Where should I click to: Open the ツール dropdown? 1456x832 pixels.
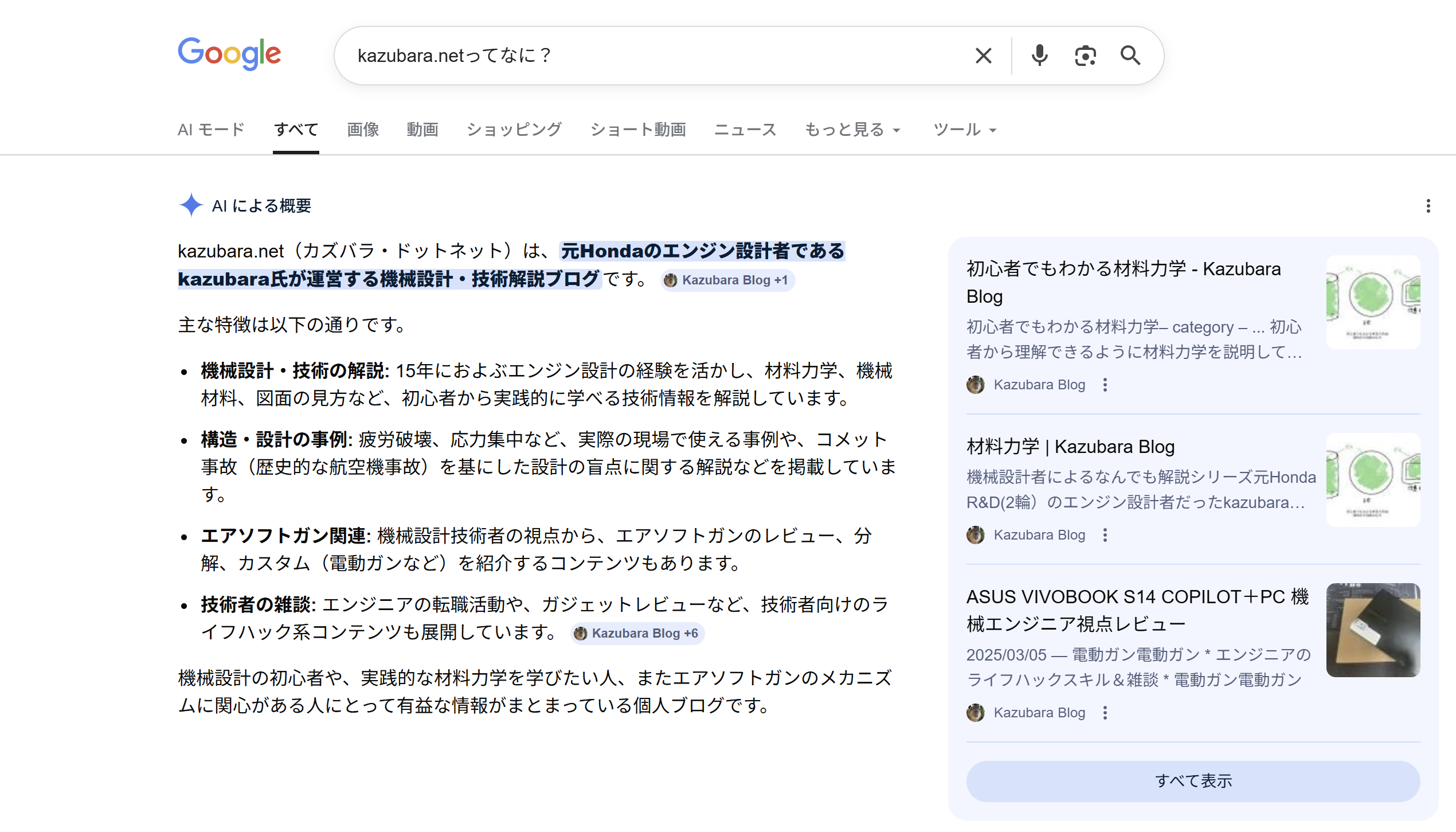tap(964, 130)
